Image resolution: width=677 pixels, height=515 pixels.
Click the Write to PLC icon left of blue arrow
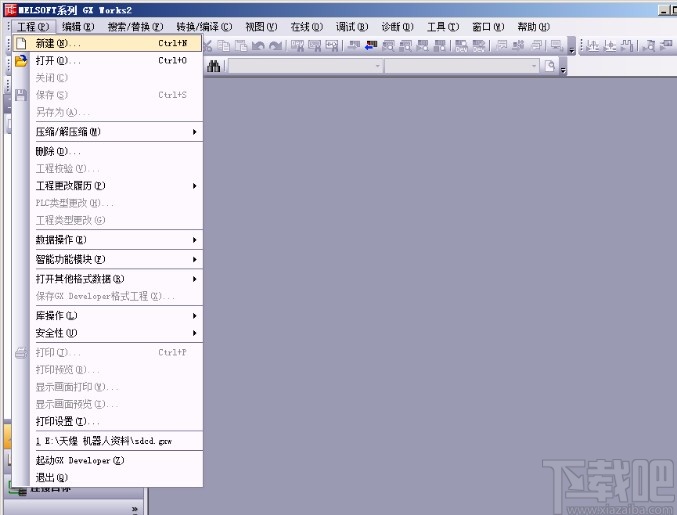(x=354, y=45)
